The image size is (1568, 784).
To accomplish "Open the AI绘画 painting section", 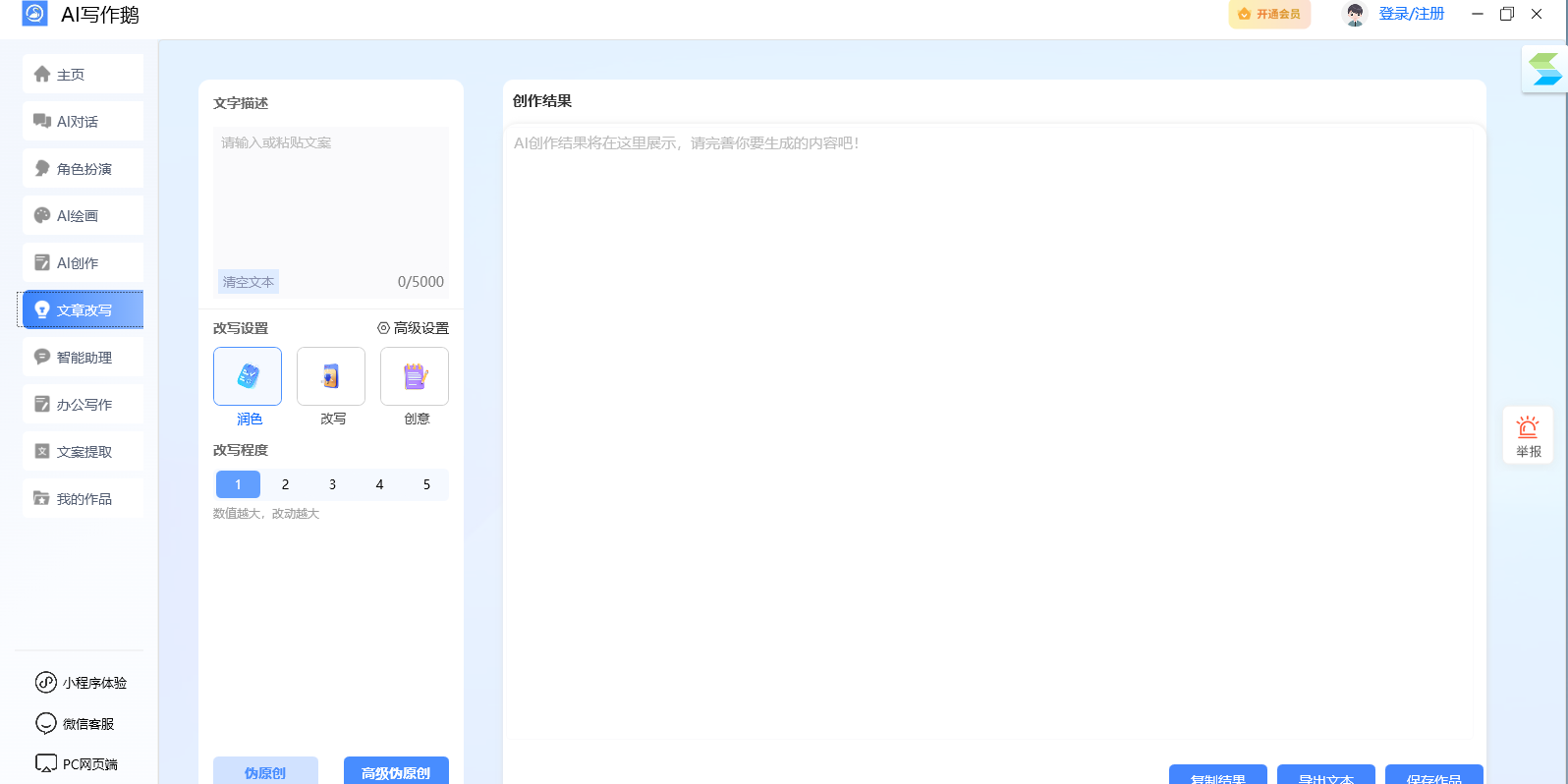I will (x=83, y=215).
